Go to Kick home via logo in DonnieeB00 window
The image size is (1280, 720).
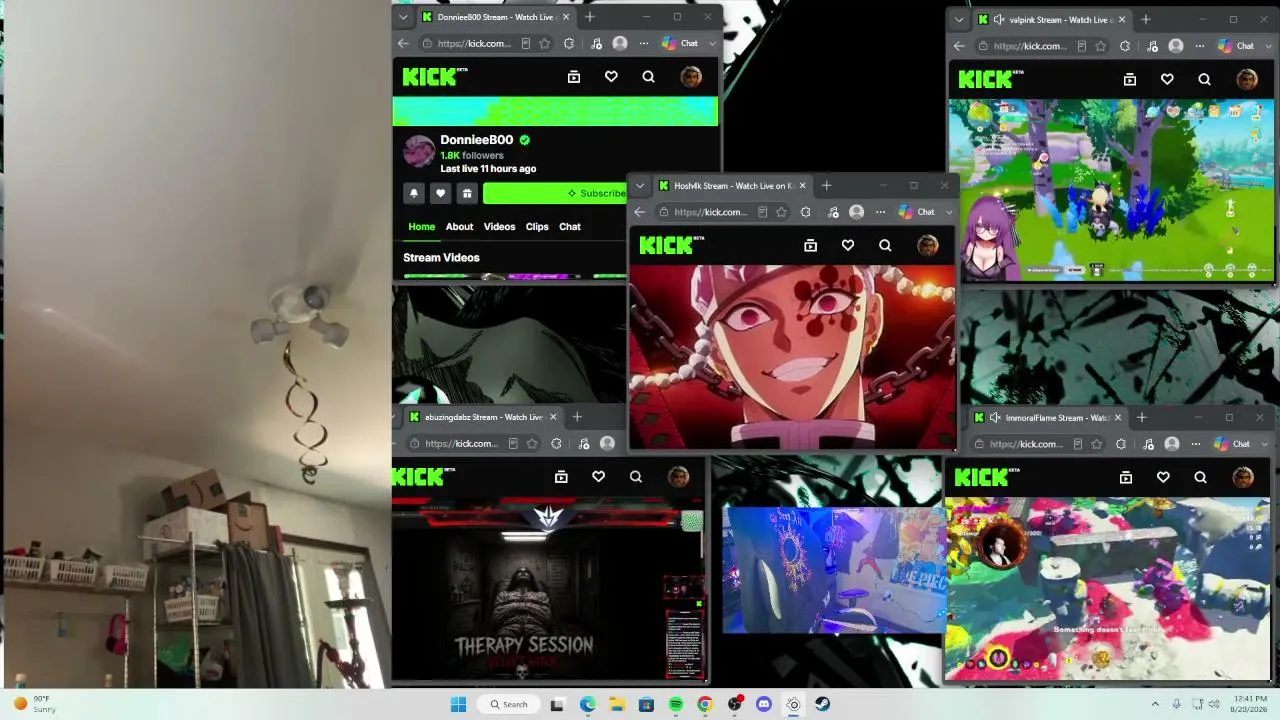[435, 77]
